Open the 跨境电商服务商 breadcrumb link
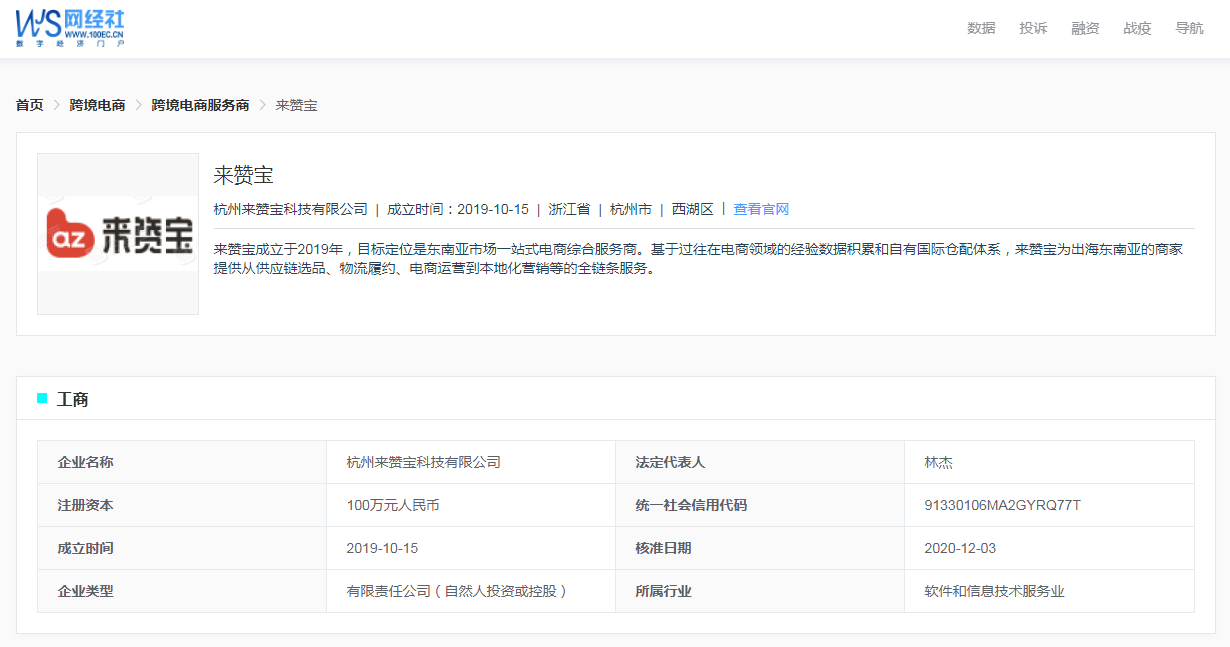 pyautogui.click(x=200, y=105)
